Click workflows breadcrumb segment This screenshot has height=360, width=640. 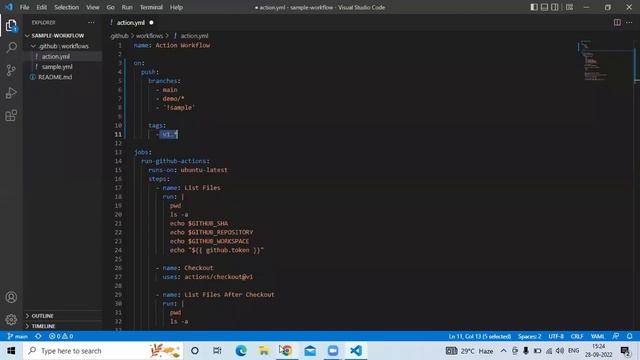149,36
